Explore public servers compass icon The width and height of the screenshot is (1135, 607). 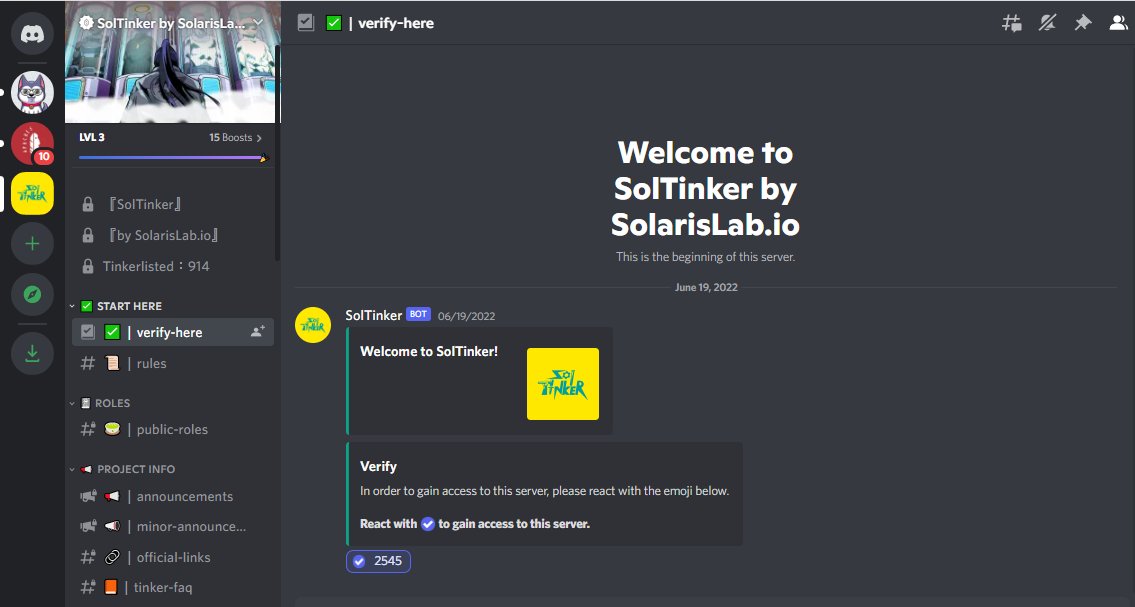click(32, 294)
